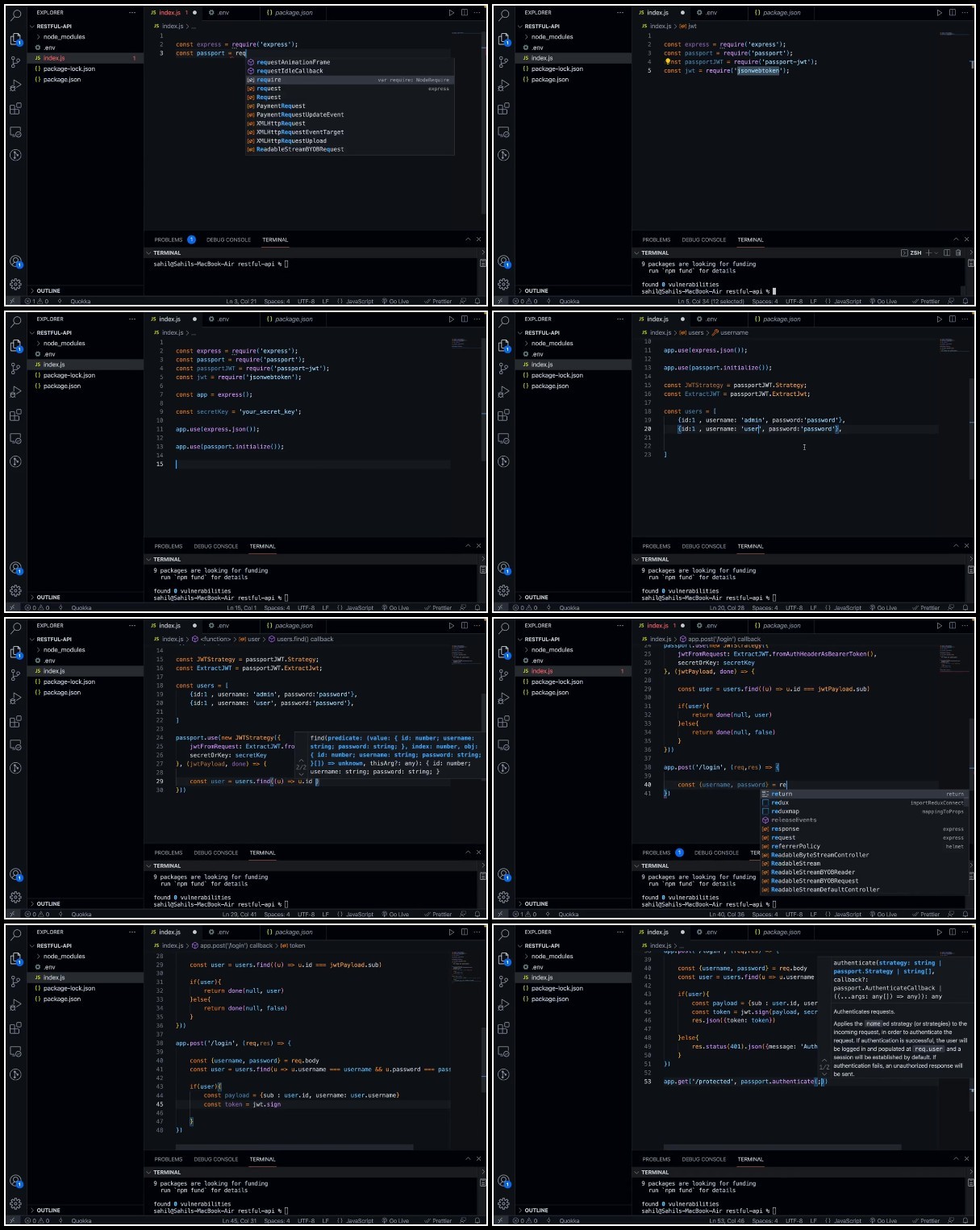Open Explorer views menu in Ln 20 window
Image resolution: width=980 pixels, height=1230 pixels.
coord(619,319)
